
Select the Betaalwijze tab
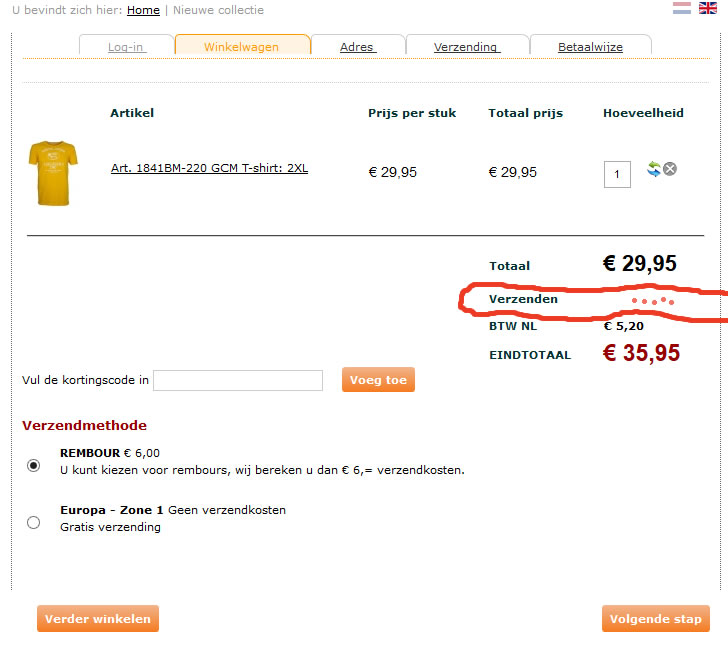coord(589,47)
